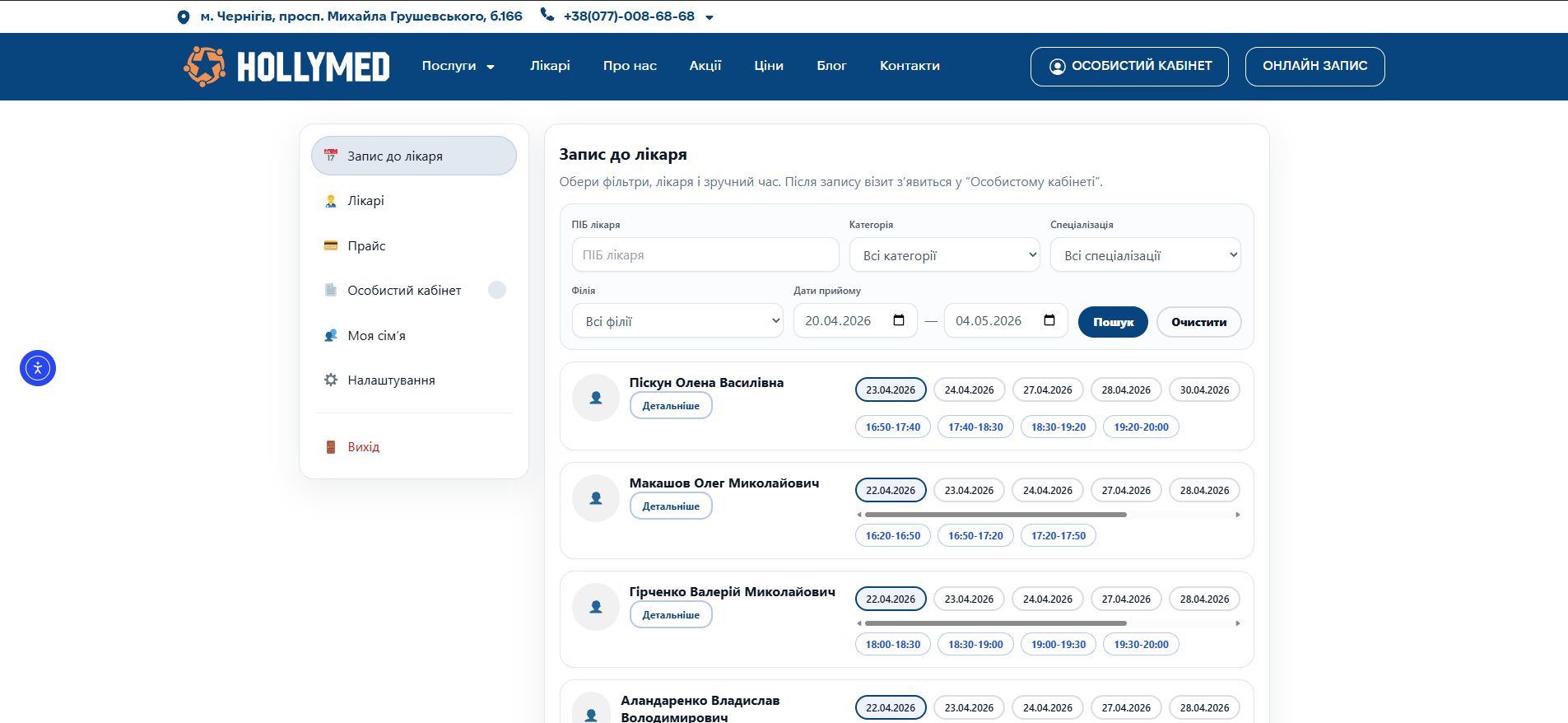Screen dimensions: 1568x723
Task: Click the date scrollbar under Макашов's dates
Action: point(996,515)
